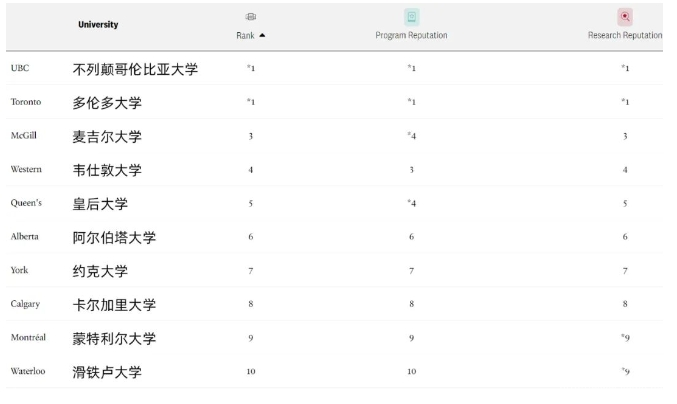Screen dimensions: 677x404
Task: Toggle the Rank sort arrow
Action: point(262,35)
